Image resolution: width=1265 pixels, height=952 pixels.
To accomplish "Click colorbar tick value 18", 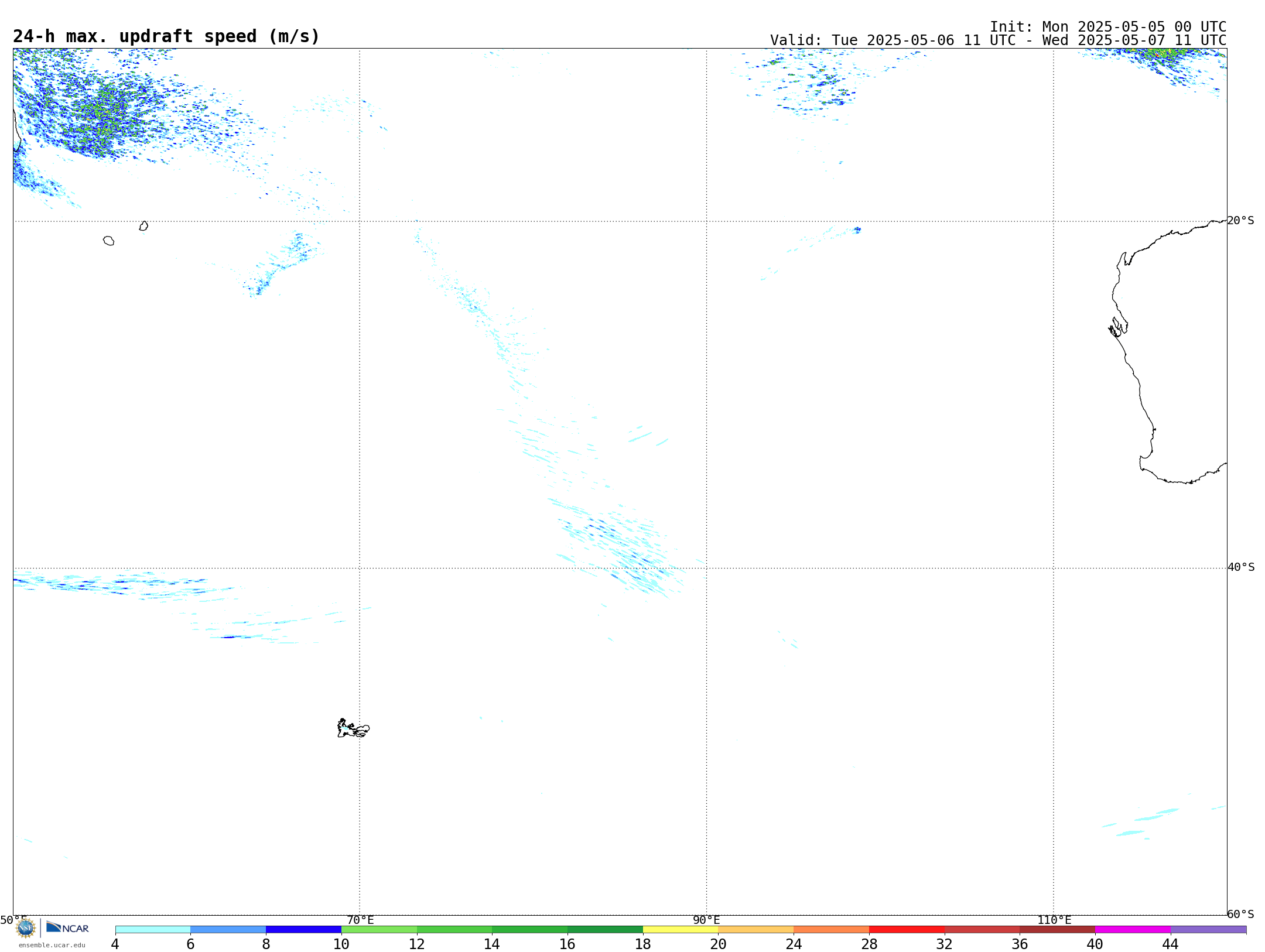I will (643, 944).
